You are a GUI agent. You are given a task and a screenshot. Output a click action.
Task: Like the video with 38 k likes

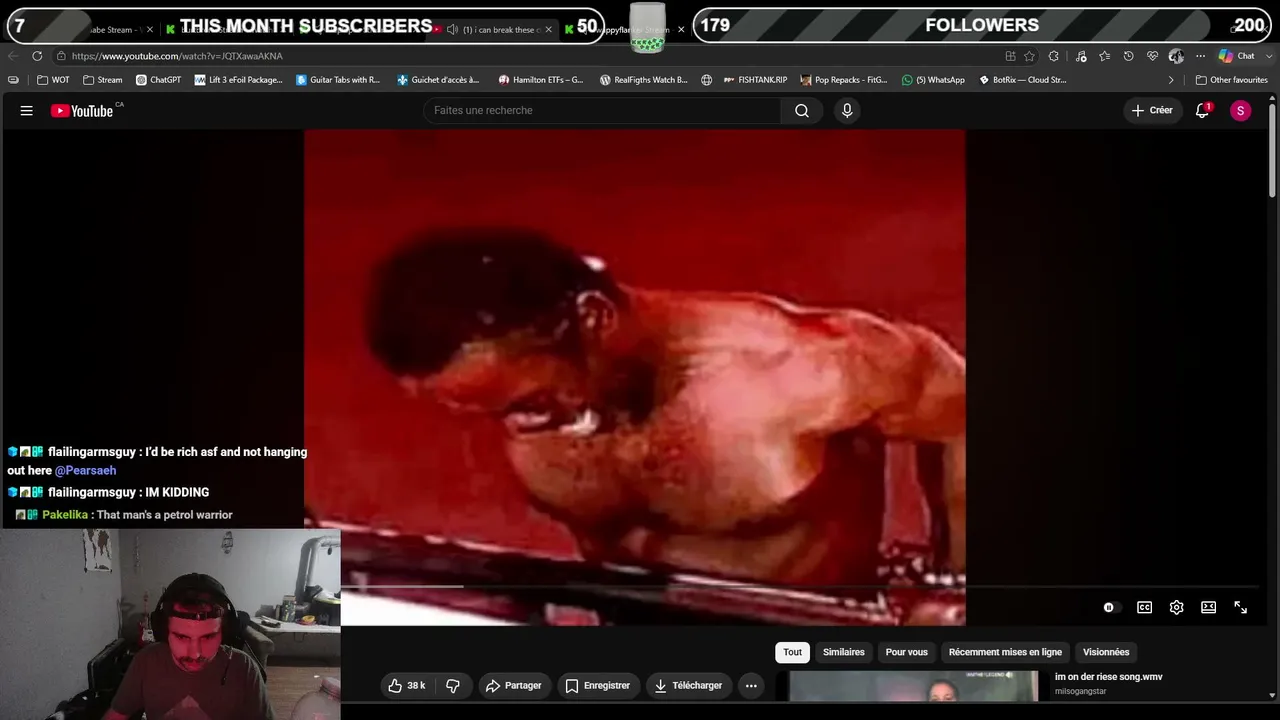[x=407, y=685]
